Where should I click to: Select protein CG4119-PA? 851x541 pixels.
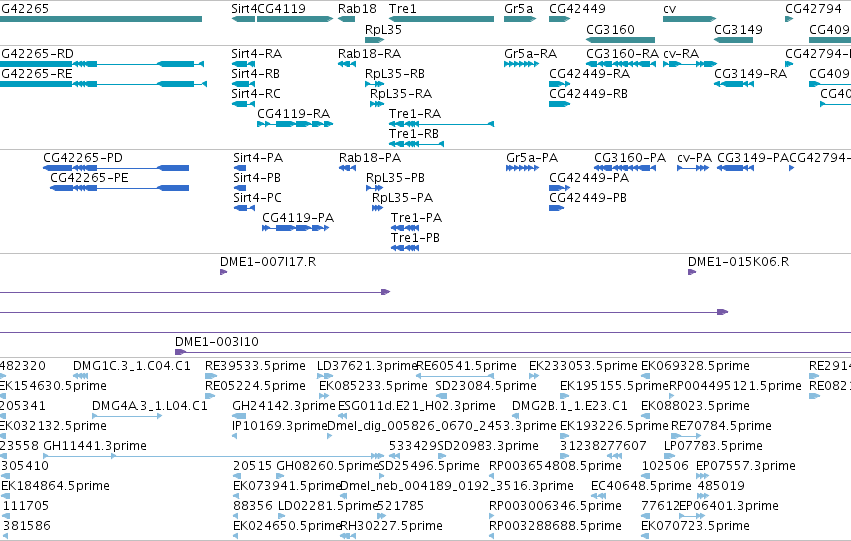296,228
